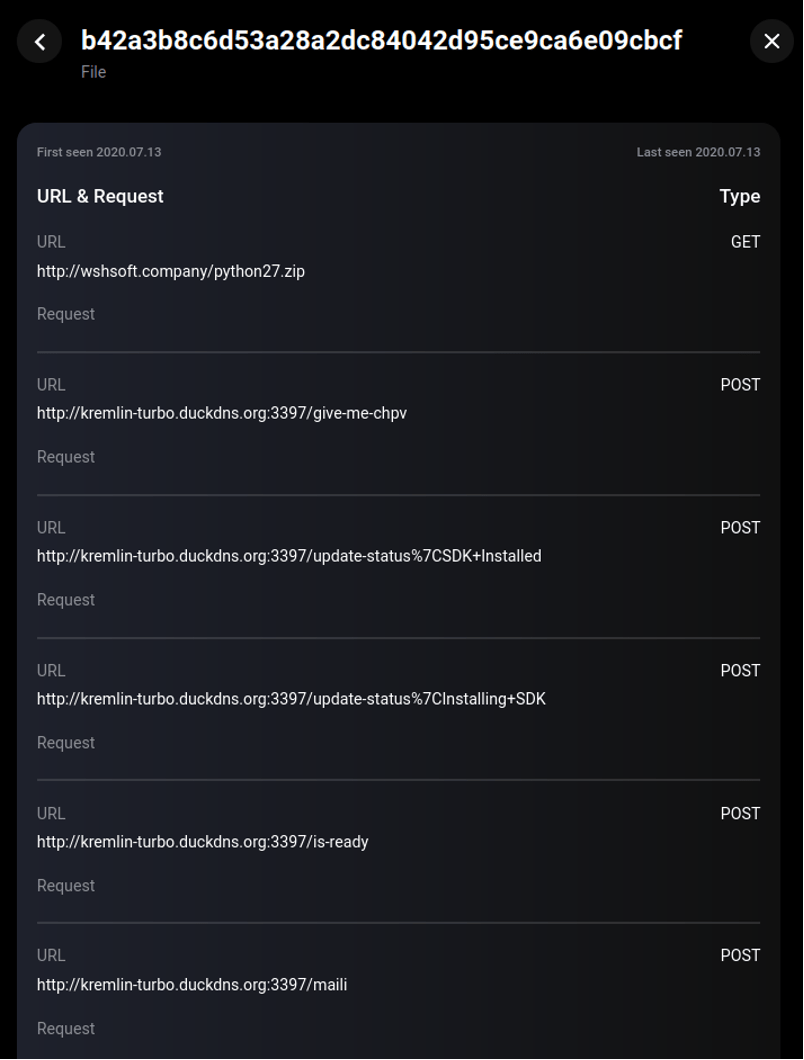
Task: Expand Request under the is-ready URL
Action: point(66,886)
